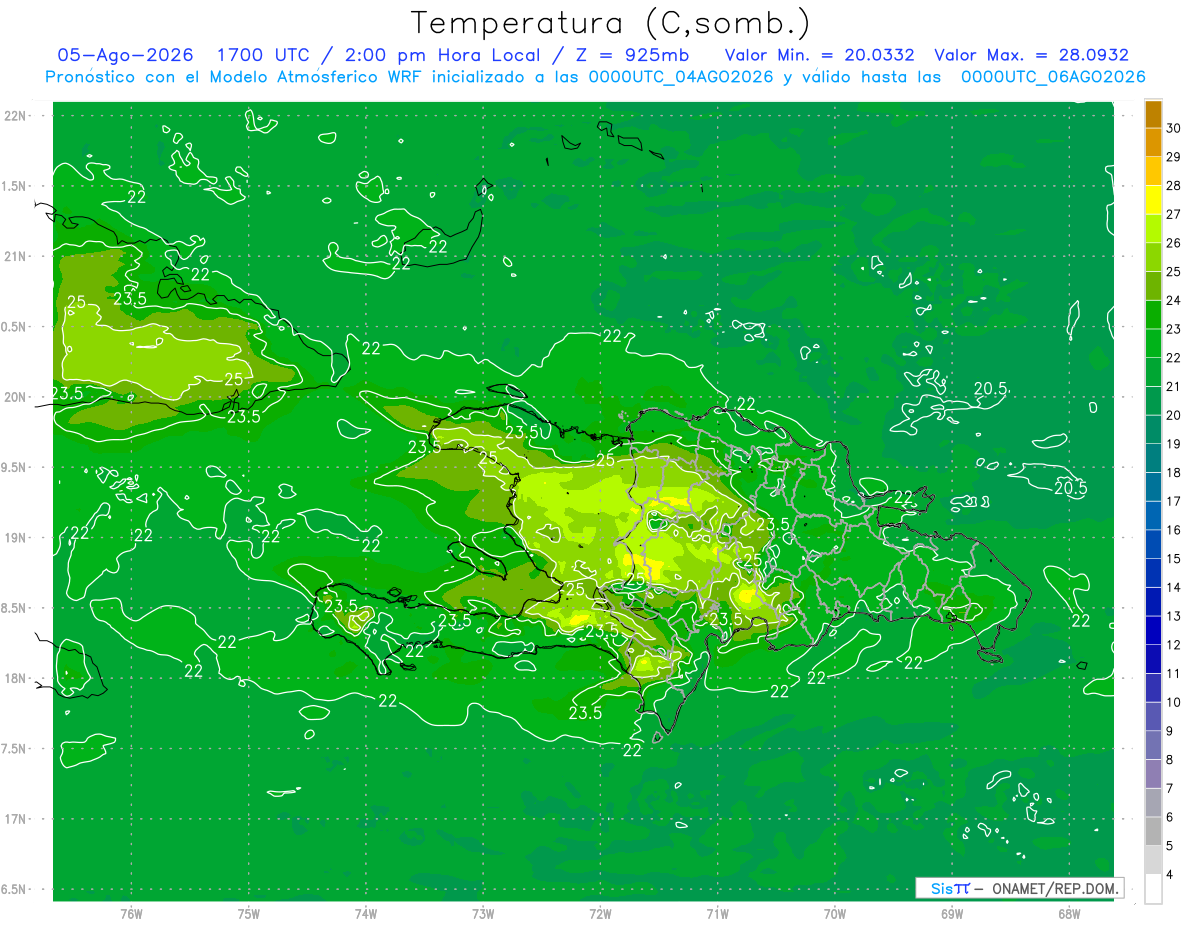Click the colorbar label "4"
The width and height of the screenshot is (1200, 927).
tap(1170, 875)
